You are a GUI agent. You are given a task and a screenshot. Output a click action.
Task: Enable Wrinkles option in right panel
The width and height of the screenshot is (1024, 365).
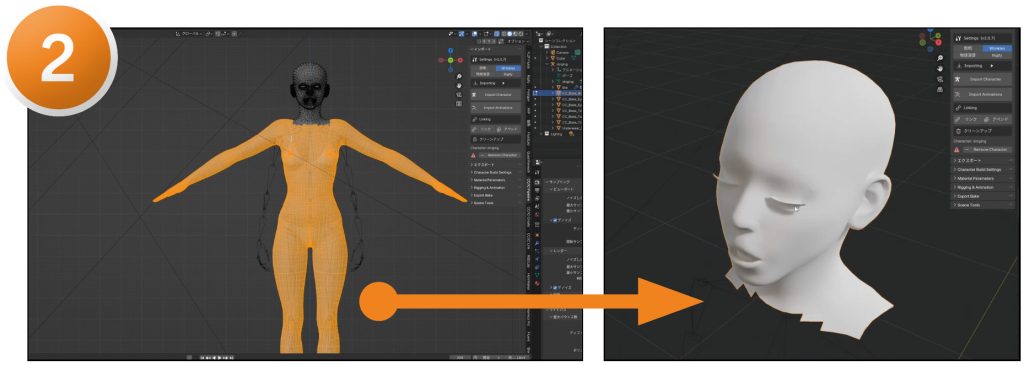[x=997, y=48]
